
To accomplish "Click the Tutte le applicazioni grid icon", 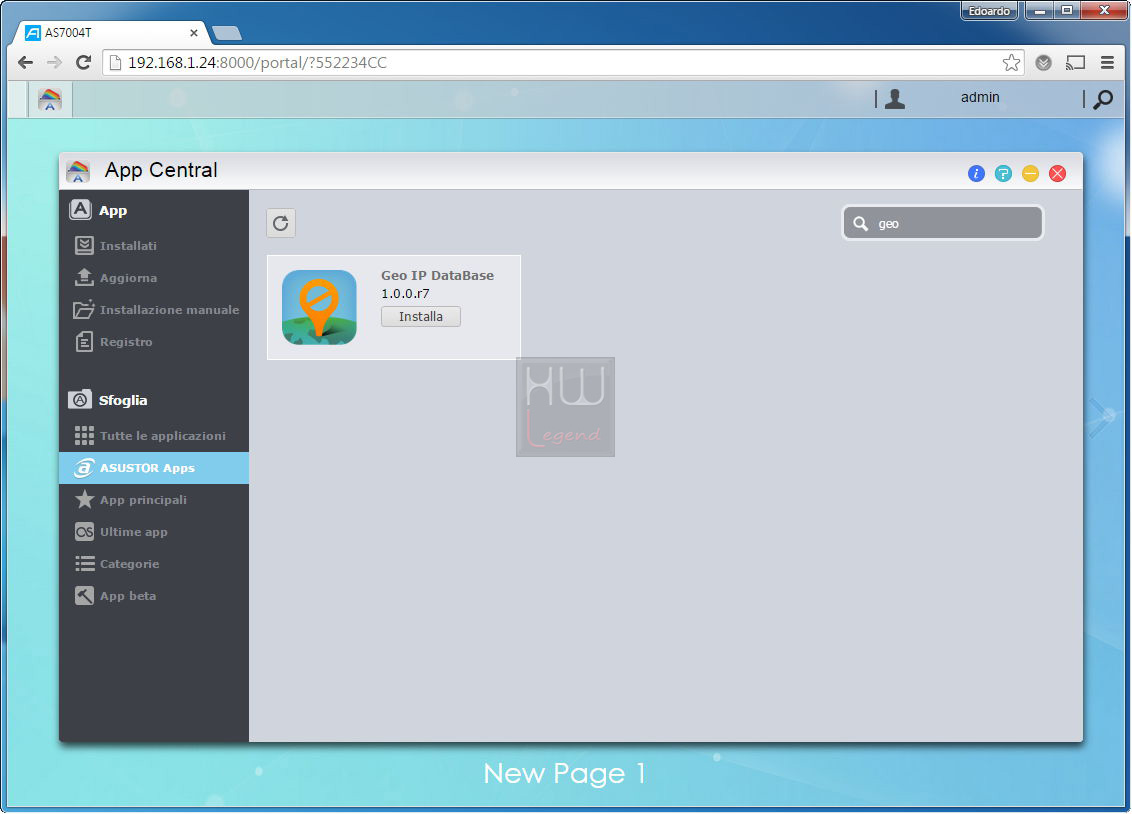I will coord(84,435).
